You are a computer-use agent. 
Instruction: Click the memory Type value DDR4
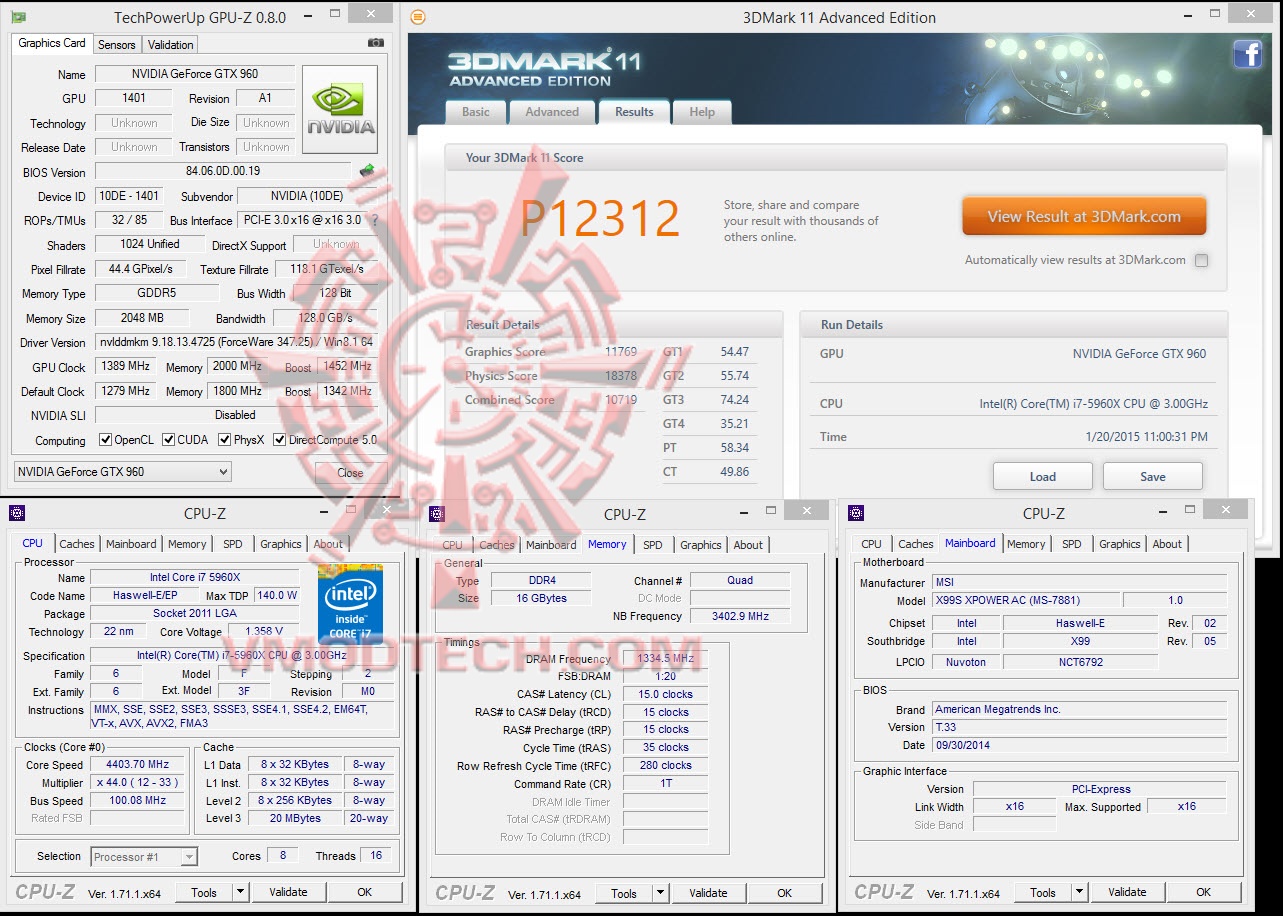click(x=542, y=581)
